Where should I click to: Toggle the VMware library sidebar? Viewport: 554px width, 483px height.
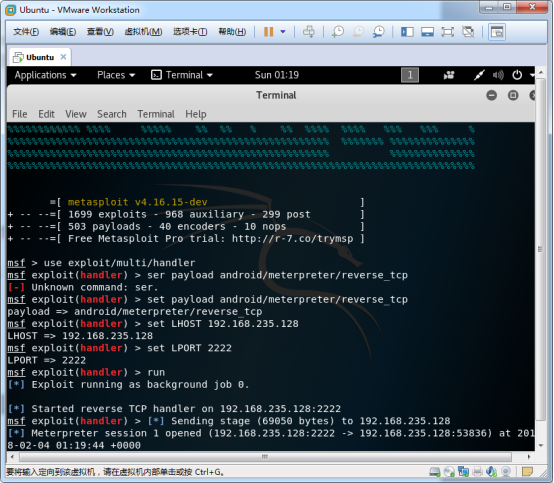[407, 32]
